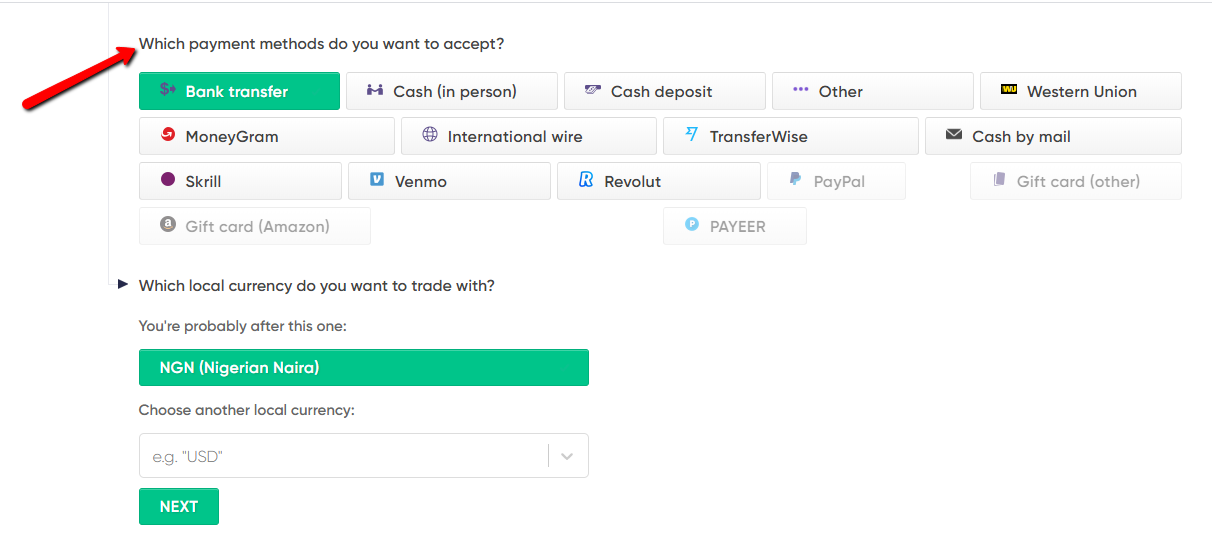This screenshot has height=542, width=1212.
Task: Click the Skrill purple circle icon
Action: pyautogui.click(x=168, y=180)
